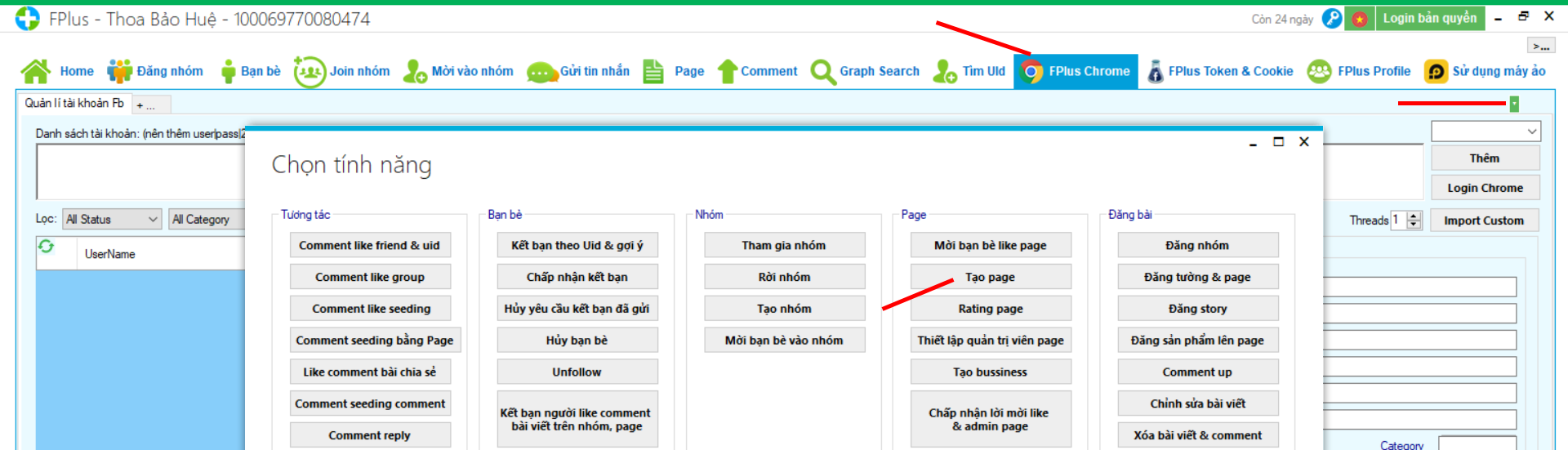Choose Chấp nhận kết bạn
The width and height of the screenshot is (1568, 450).
577,277
